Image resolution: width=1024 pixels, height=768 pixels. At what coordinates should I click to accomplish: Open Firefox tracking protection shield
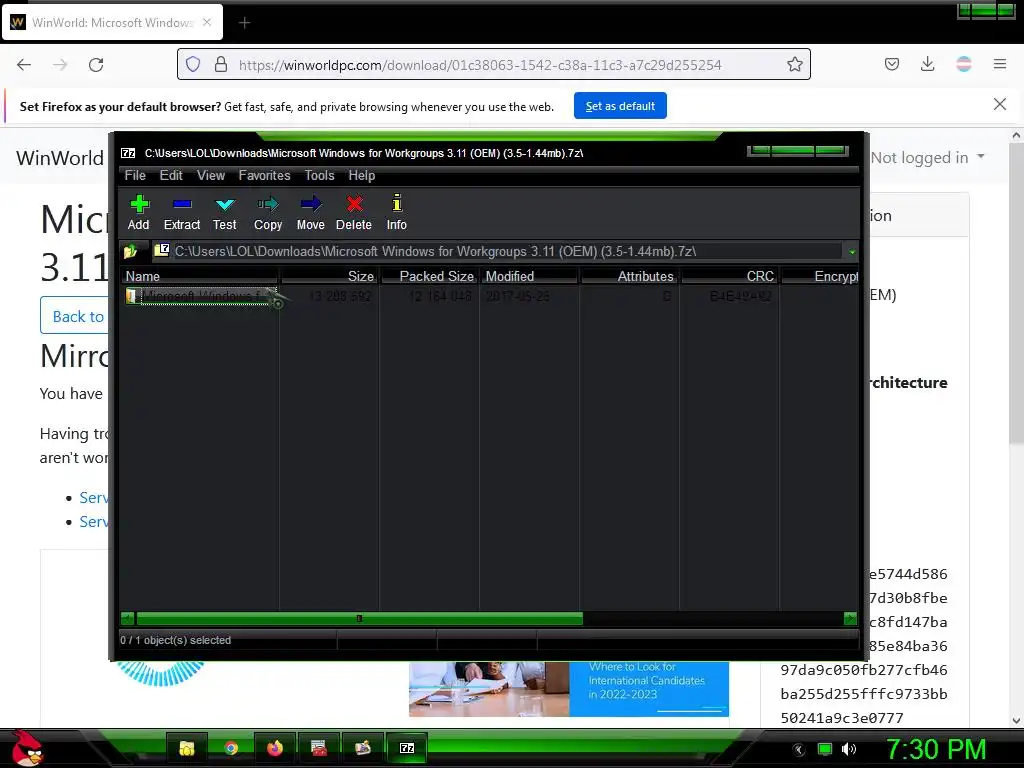tap(193, 64)
